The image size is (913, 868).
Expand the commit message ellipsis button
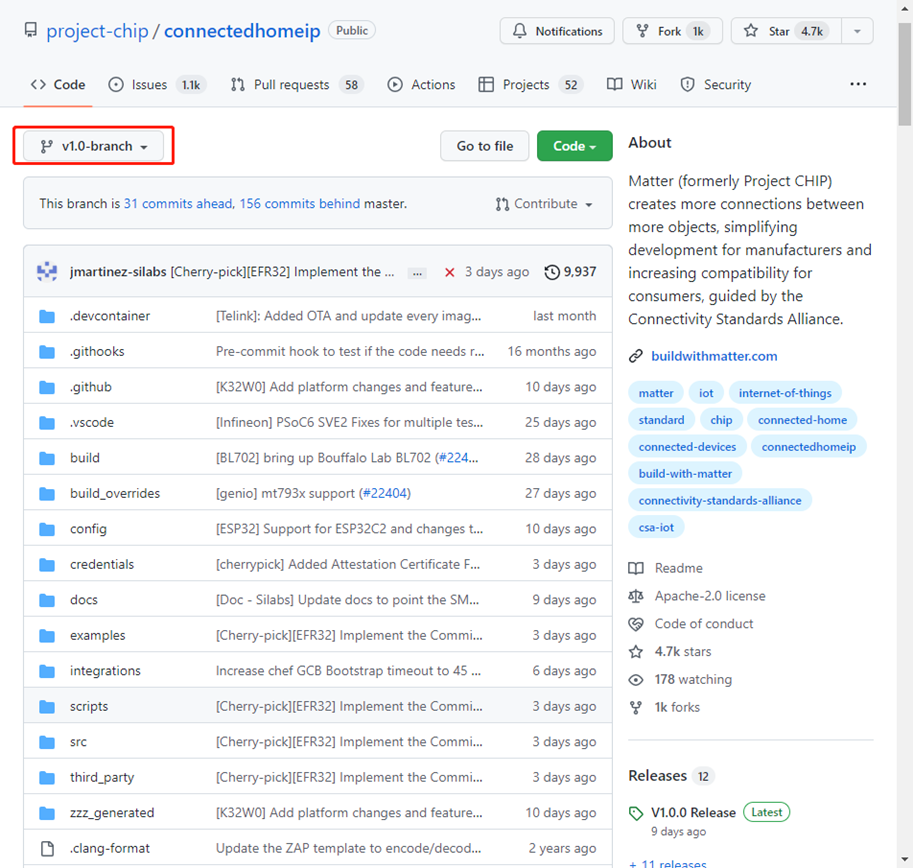click(x=418, y=272)
